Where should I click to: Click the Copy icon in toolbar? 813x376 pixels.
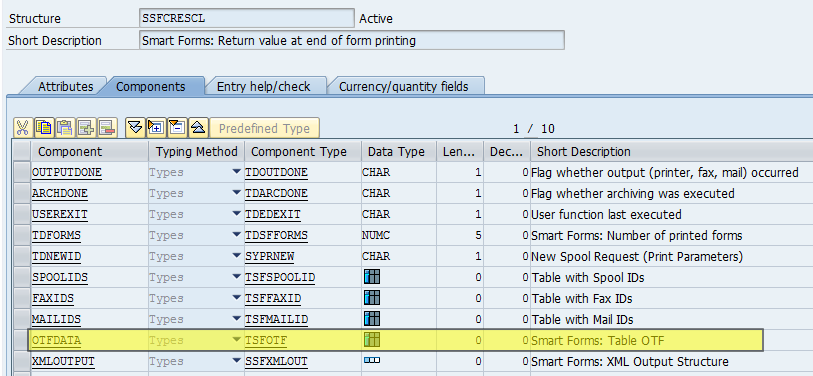pos(44,128)
